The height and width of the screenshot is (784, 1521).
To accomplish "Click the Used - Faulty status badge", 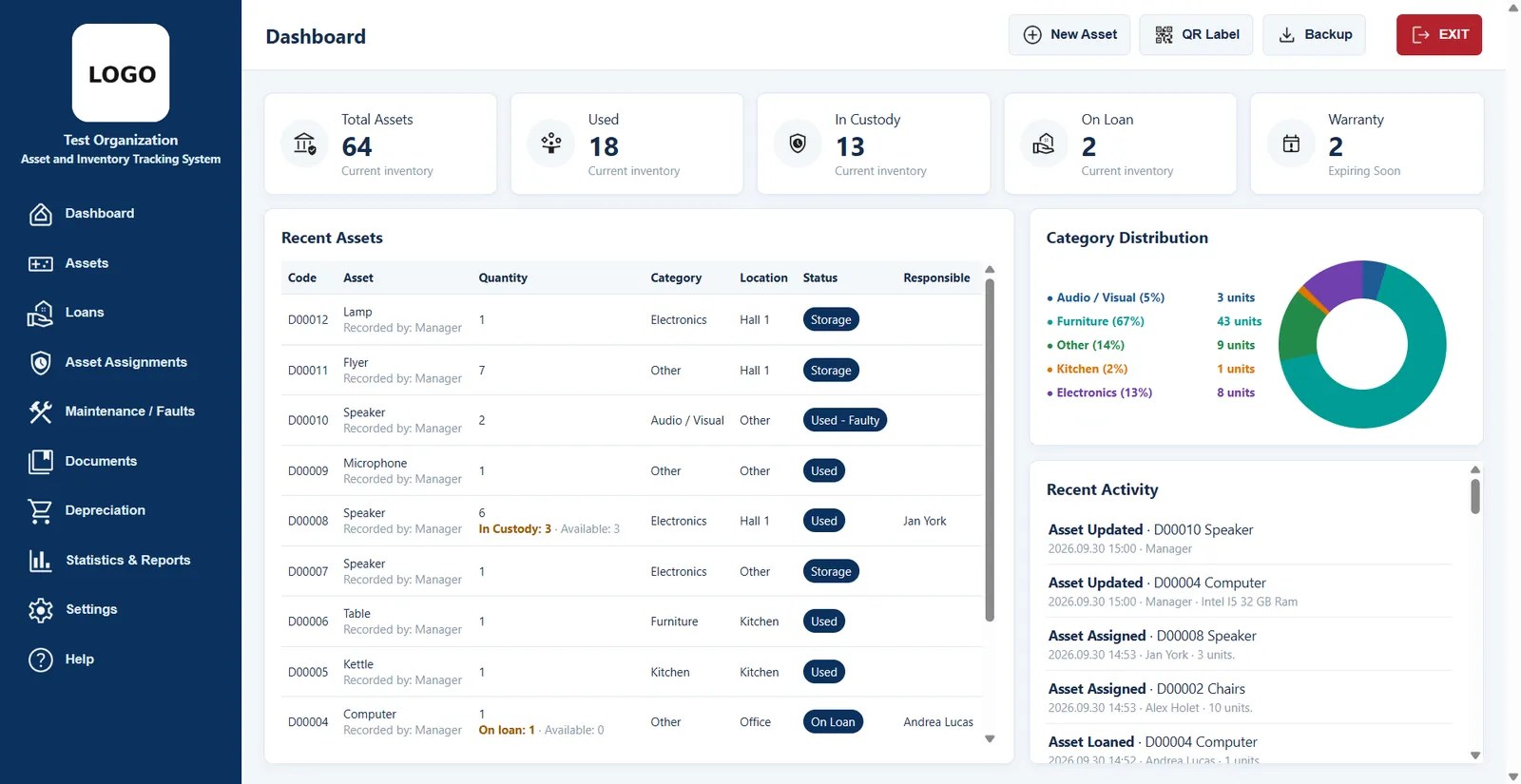I will [x=845, y=420].
